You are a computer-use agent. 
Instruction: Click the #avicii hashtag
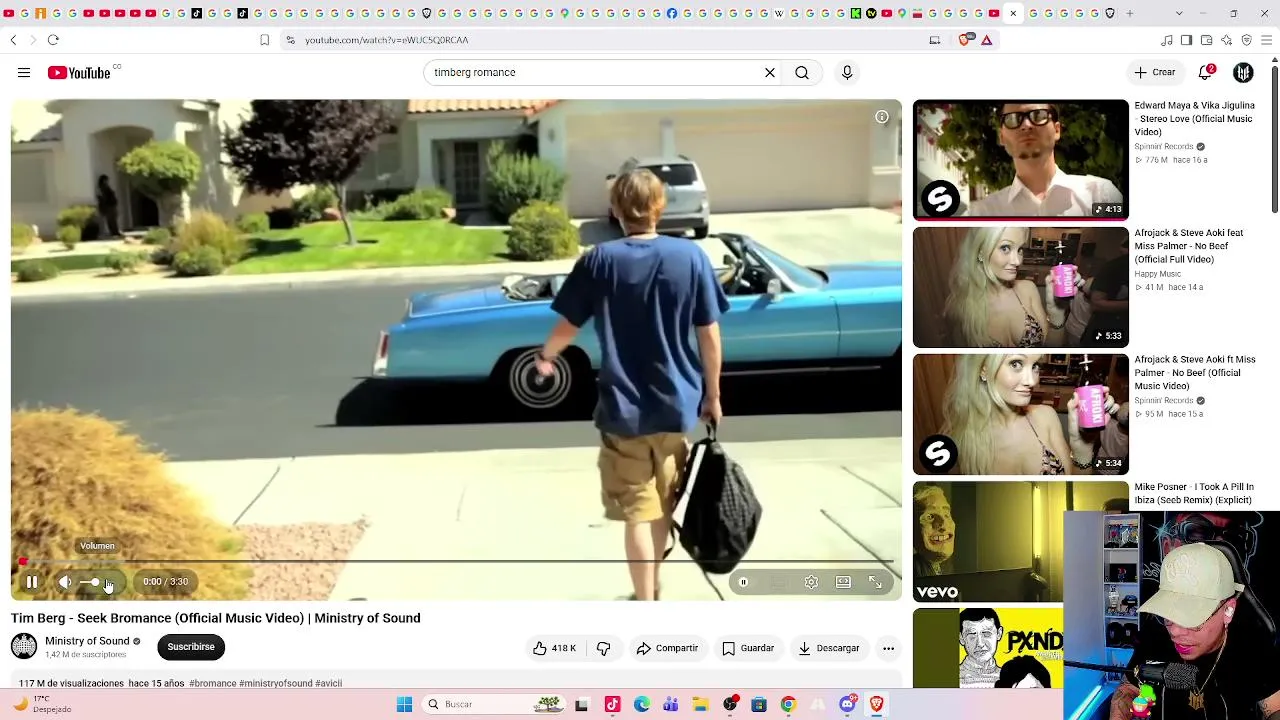[329, 684]
